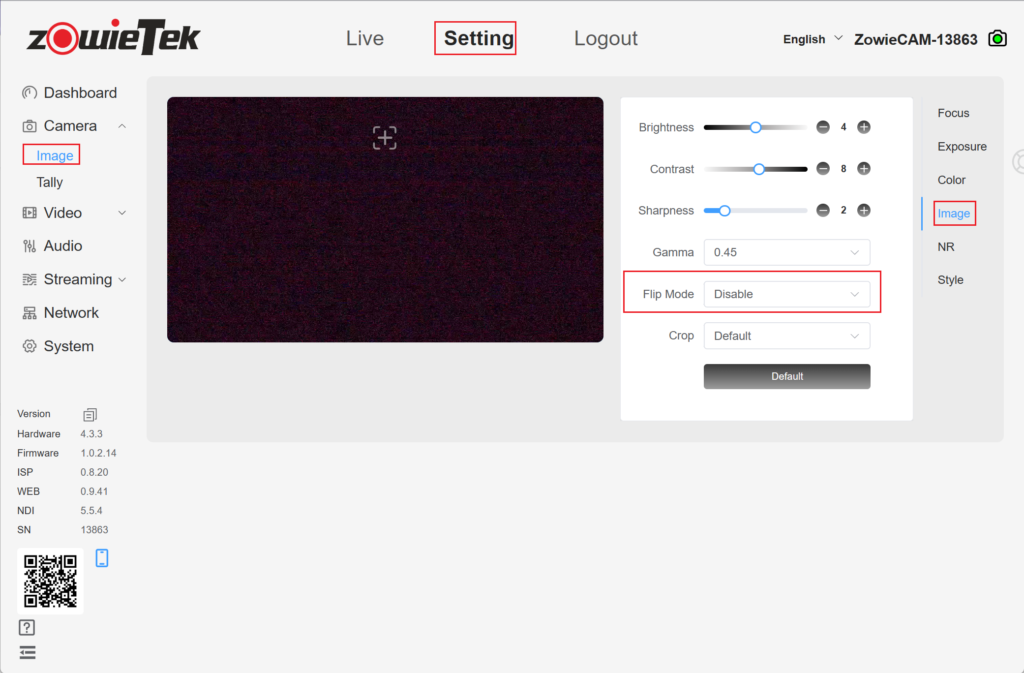Screen dimensions: 1024x673
Task: Click the ZowieCAM-13863 device name
Action: [x=916, y=39]
